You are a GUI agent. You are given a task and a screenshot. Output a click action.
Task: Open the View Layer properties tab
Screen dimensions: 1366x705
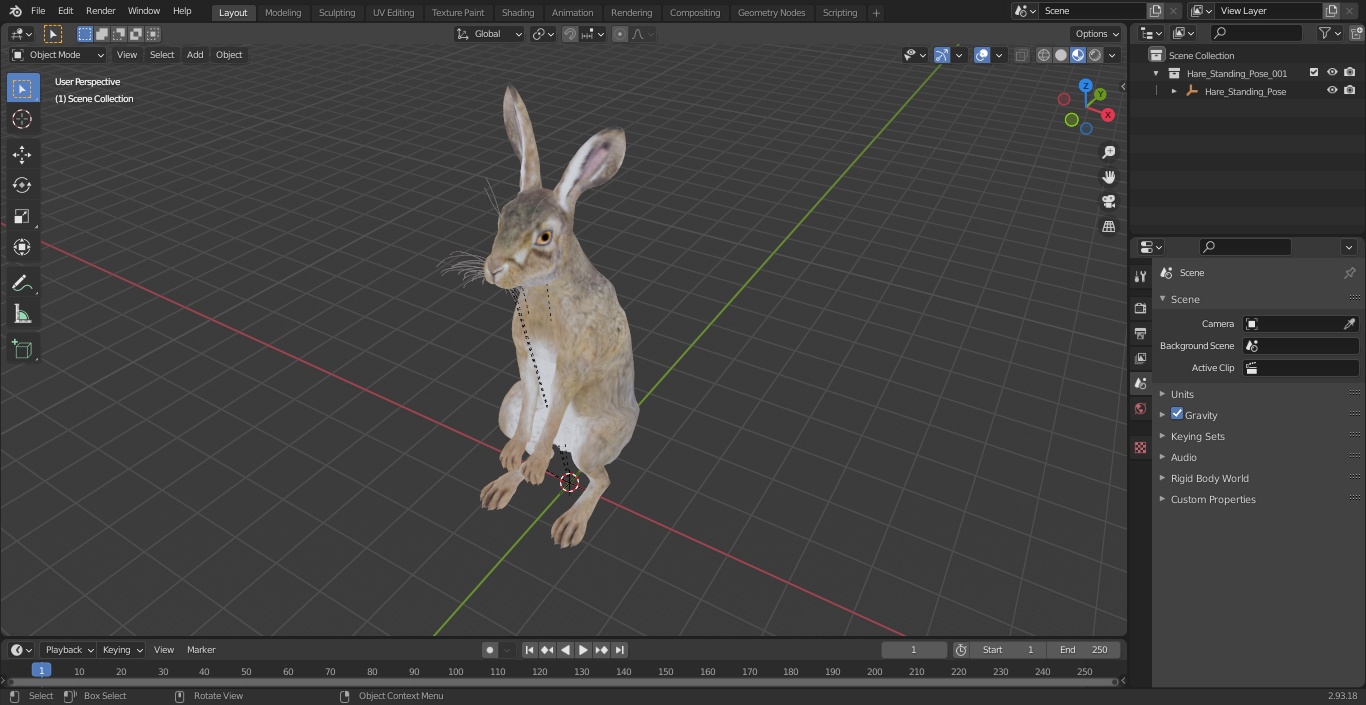tap(1140, 358)
